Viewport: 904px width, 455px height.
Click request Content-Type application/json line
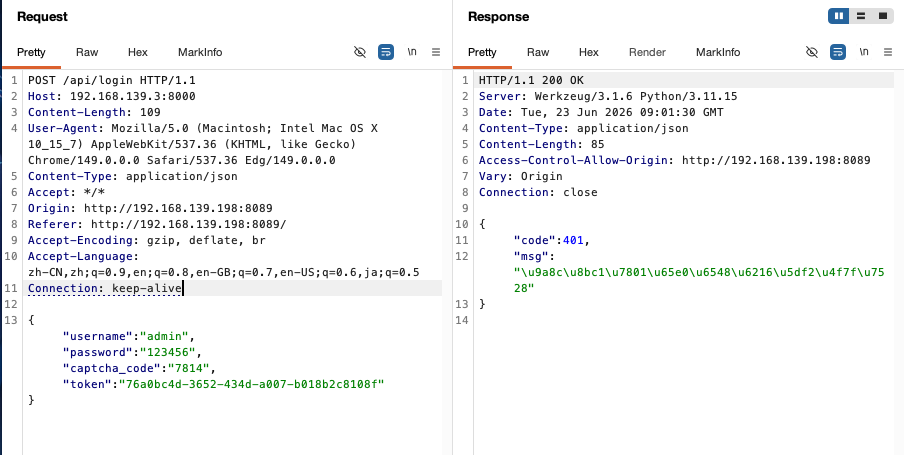coord(133,176)
